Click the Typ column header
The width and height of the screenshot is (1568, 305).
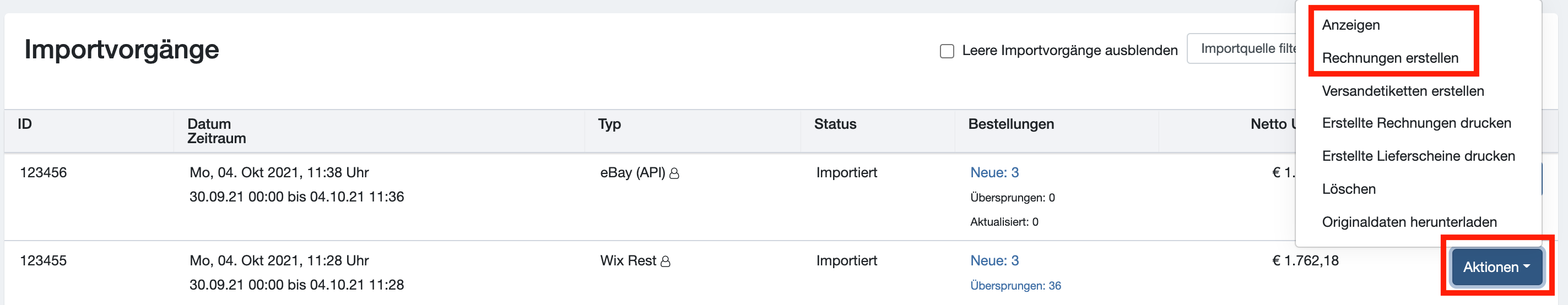[x=609, y=124]
